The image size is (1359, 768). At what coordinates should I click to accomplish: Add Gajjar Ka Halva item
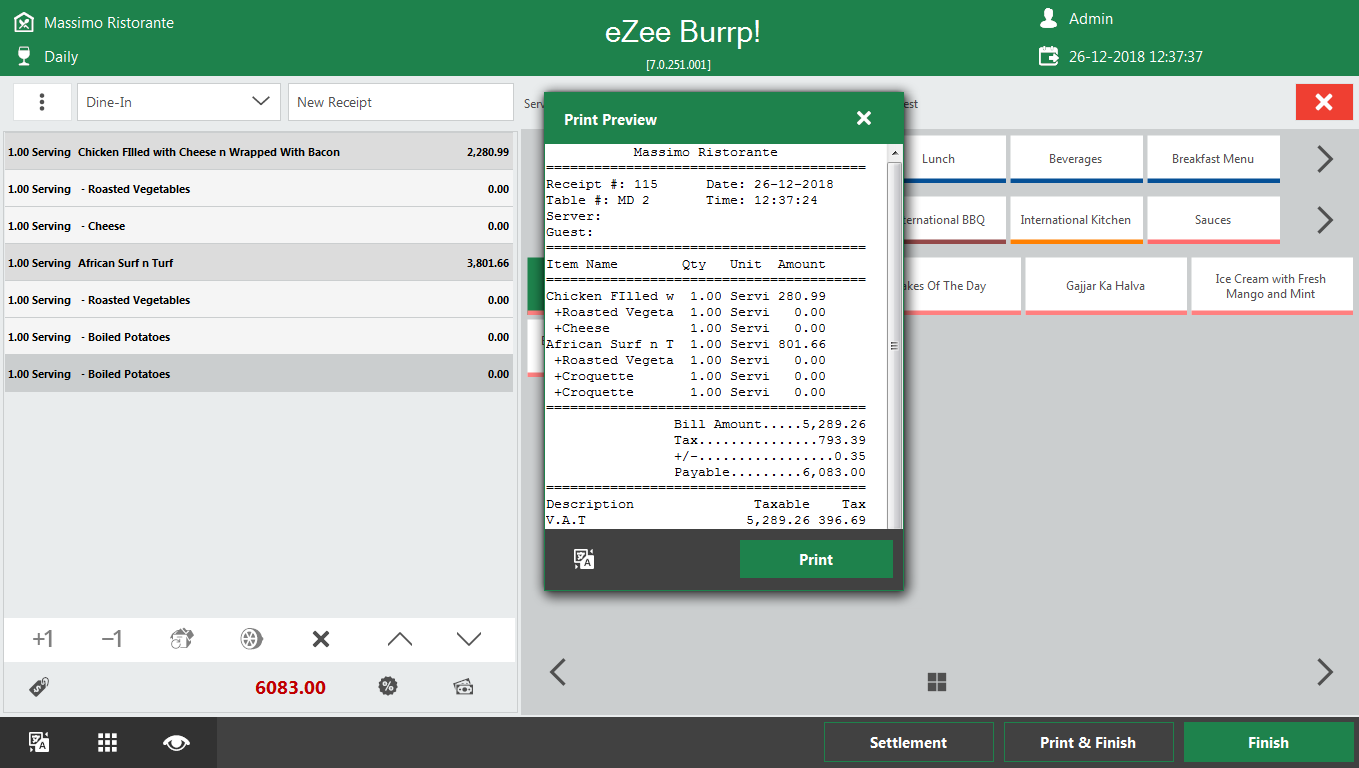tap(1105, 286)
